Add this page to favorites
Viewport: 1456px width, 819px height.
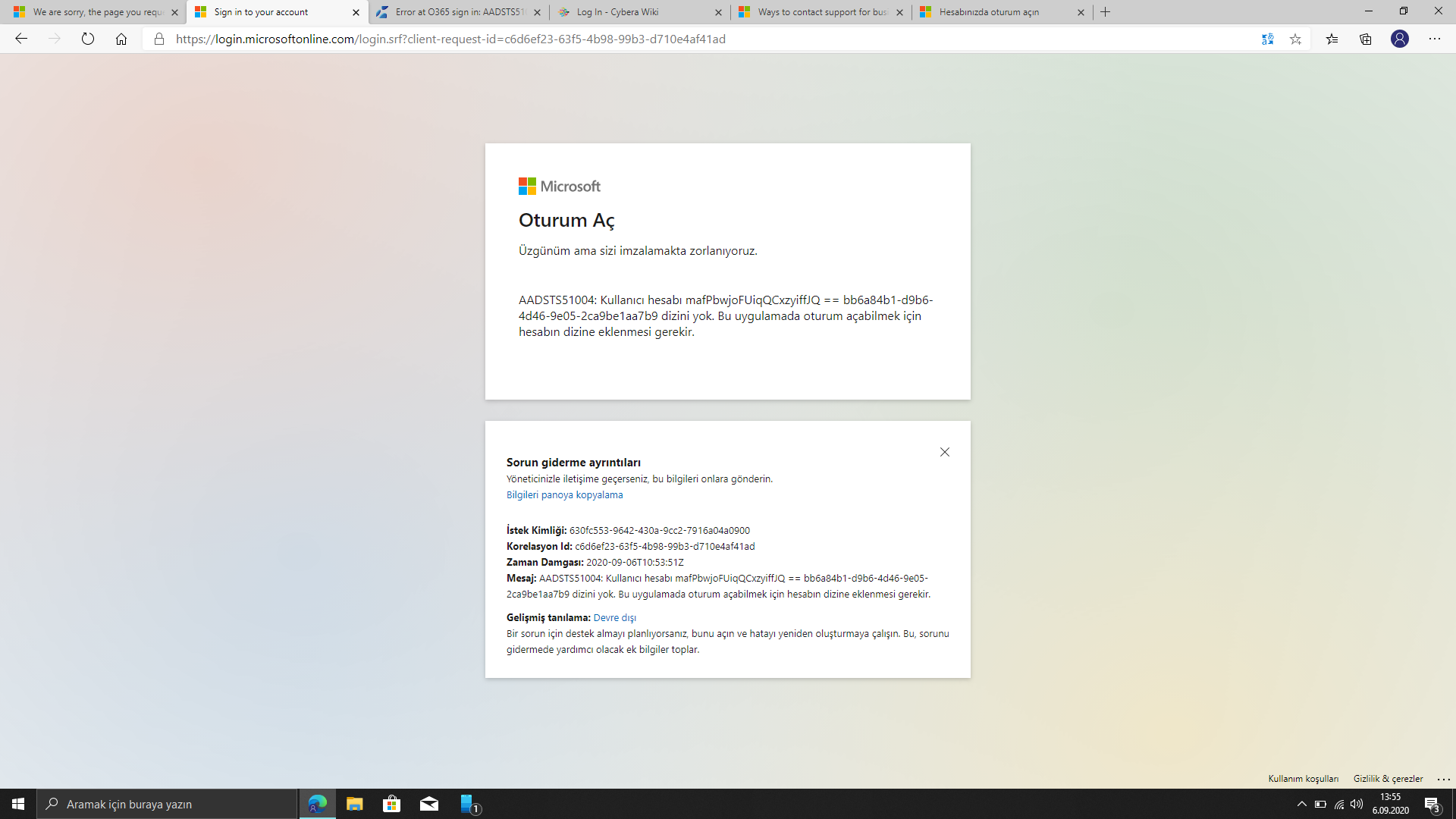pos(1295,39)
